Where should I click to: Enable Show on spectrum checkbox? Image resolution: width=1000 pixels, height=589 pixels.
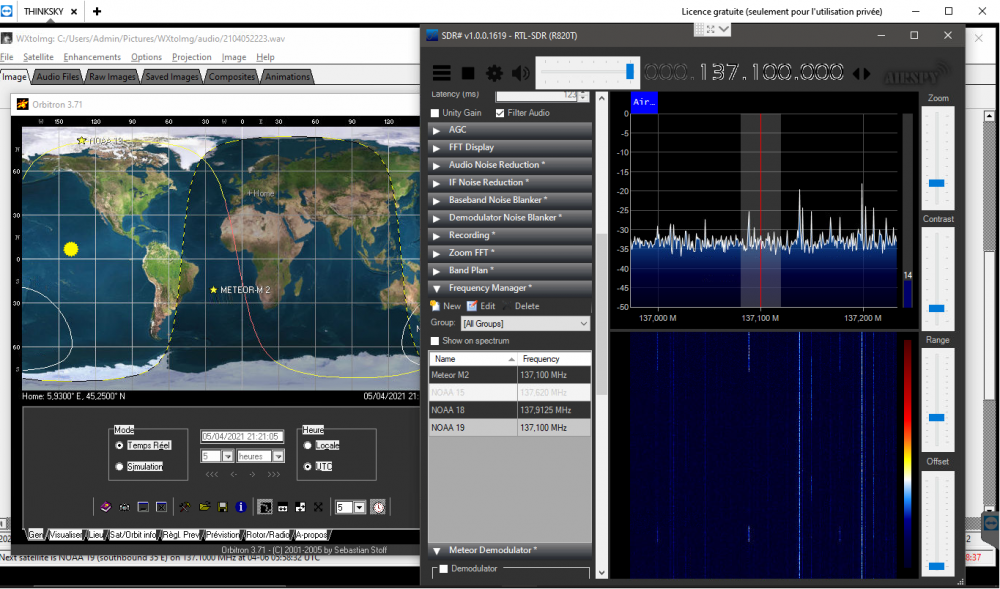435,341
